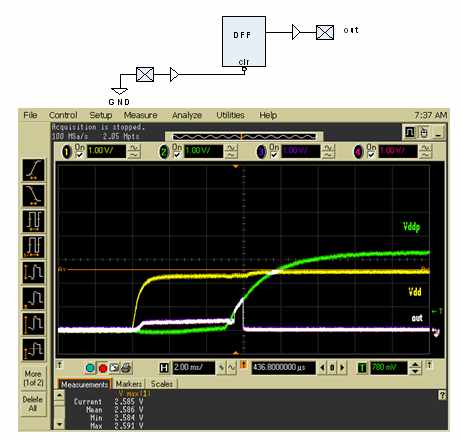Select the rise time measurement icon

coord(34,170)
